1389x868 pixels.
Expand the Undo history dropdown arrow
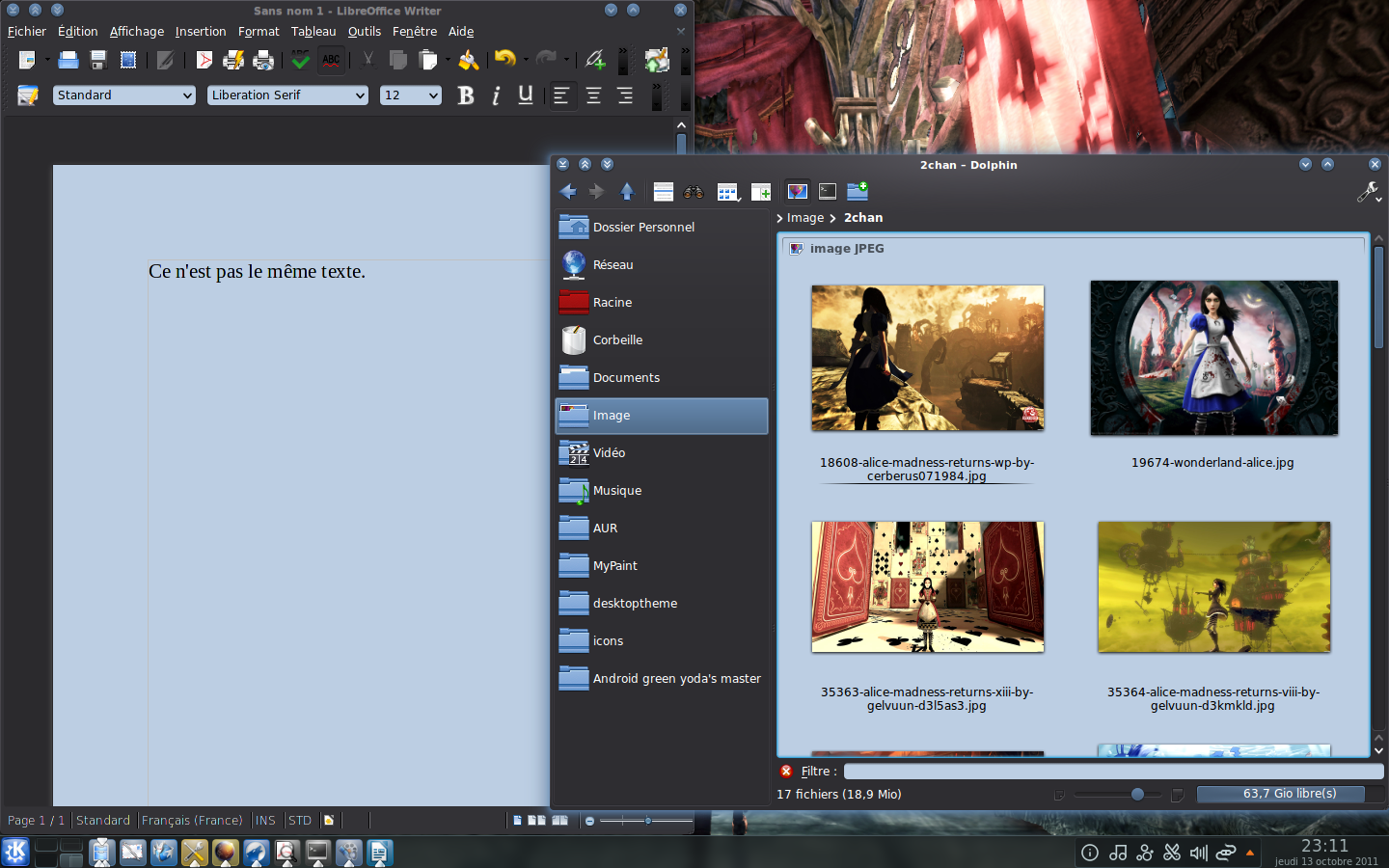[526, 60]
